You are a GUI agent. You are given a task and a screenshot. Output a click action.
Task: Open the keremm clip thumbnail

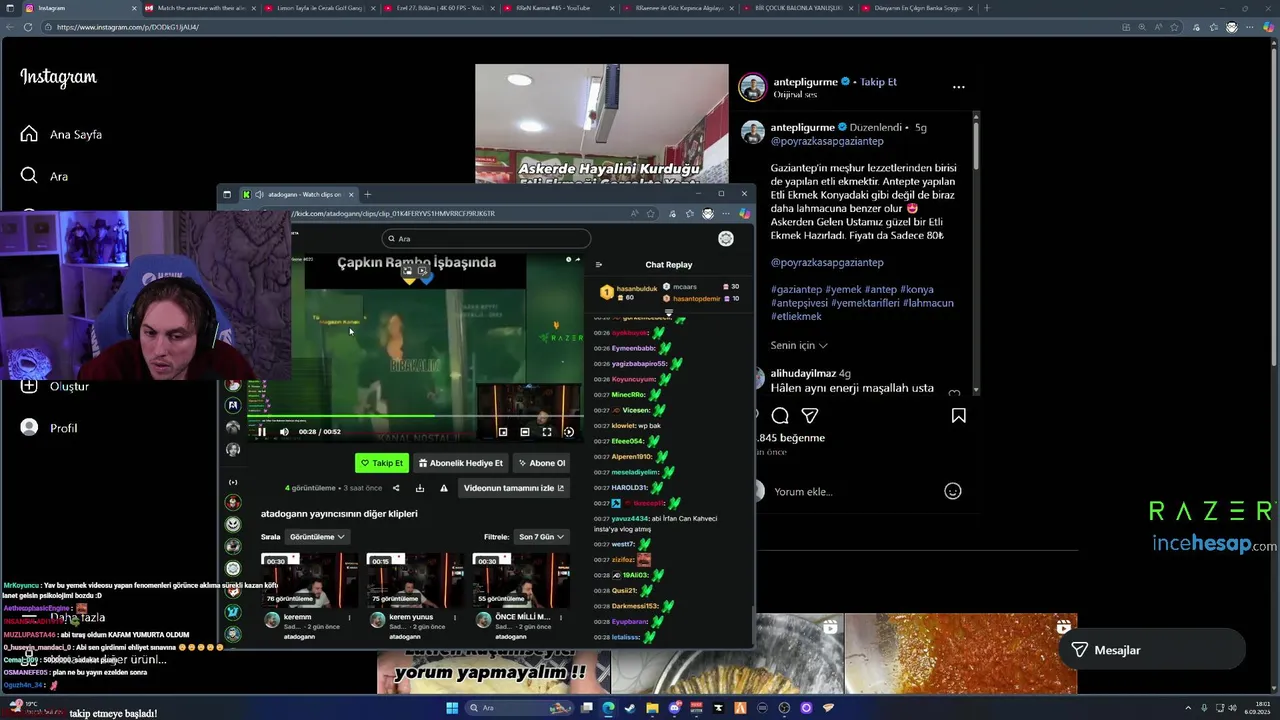(310, 579)
